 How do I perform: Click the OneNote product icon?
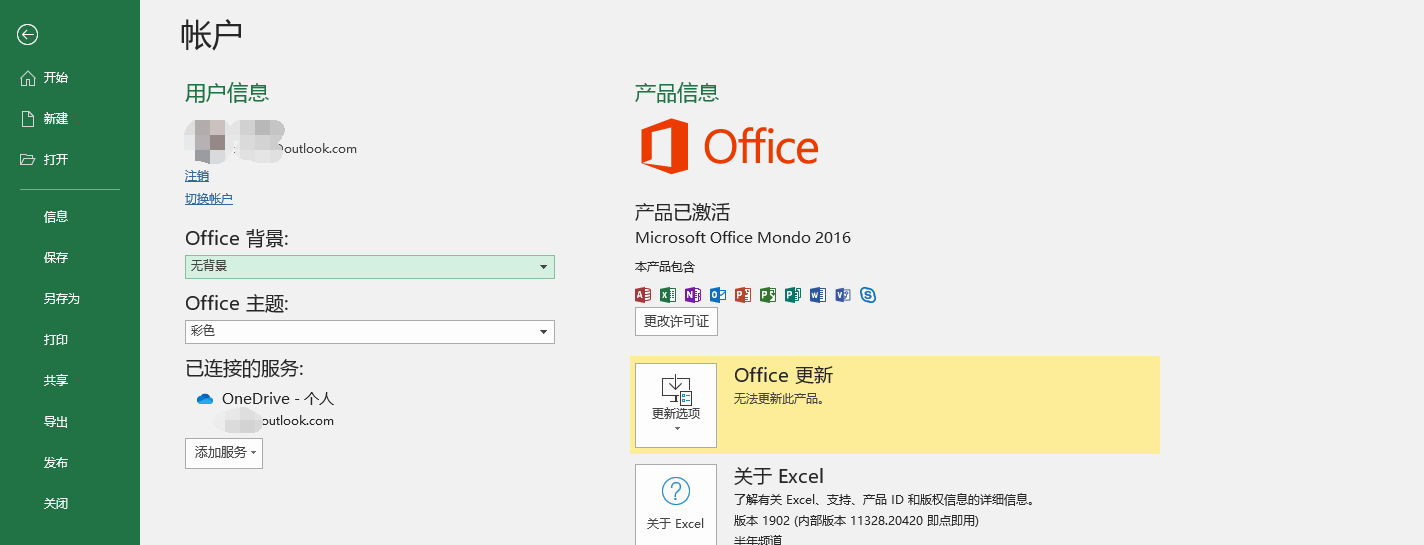click(x=693, y=295)
